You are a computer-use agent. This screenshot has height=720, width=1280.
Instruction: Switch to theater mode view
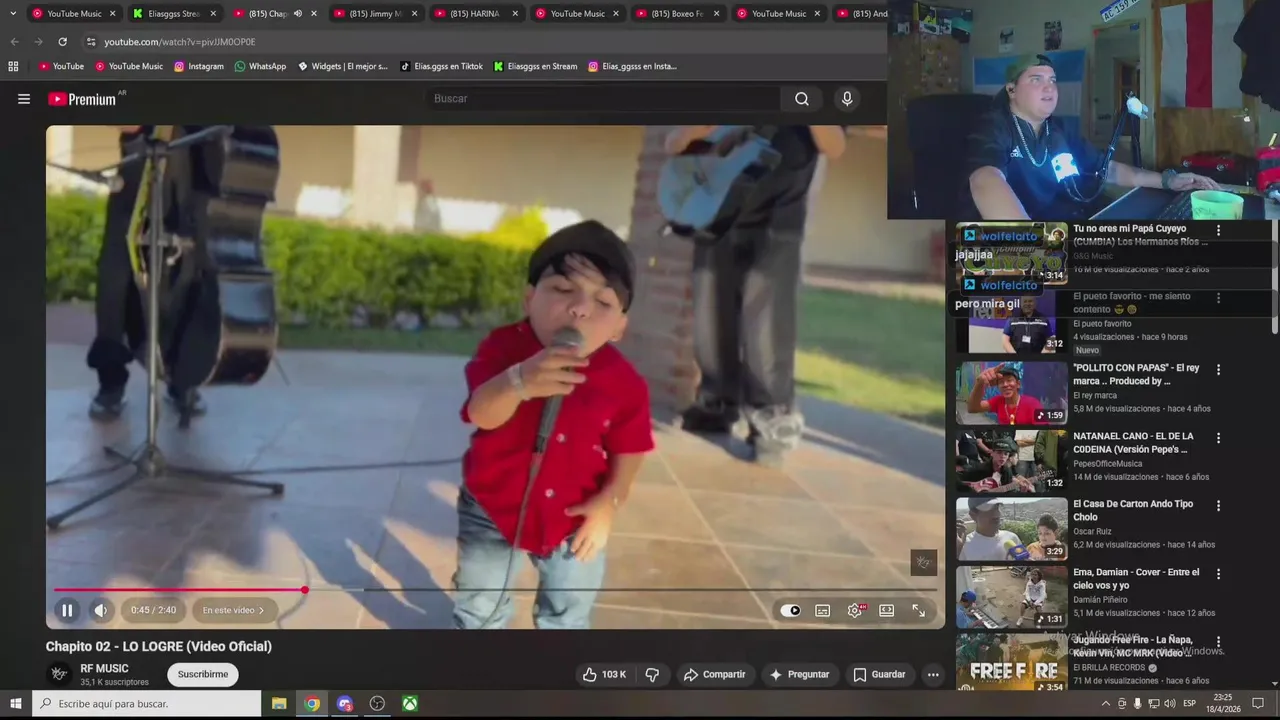[x=886, y=610]
